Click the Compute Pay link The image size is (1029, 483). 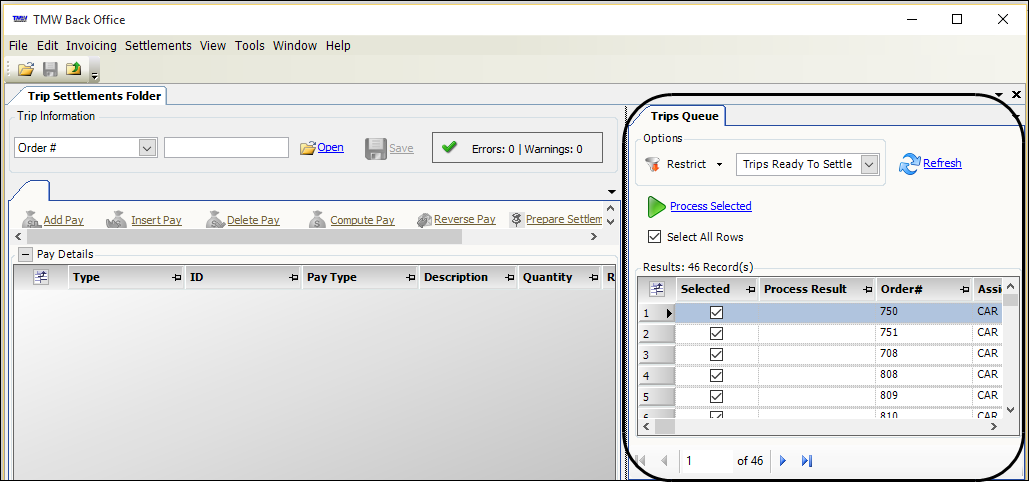click(x=362, y=220)
